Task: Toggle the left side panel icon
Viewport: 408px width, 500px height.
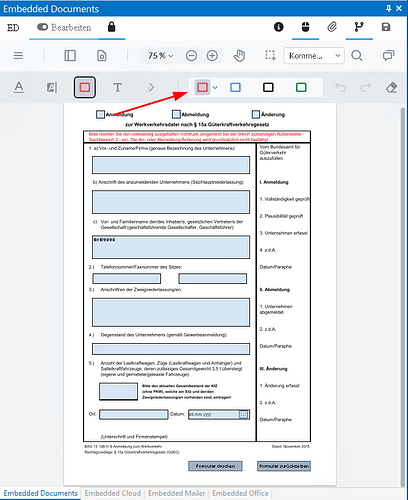Action: point(70,55)
